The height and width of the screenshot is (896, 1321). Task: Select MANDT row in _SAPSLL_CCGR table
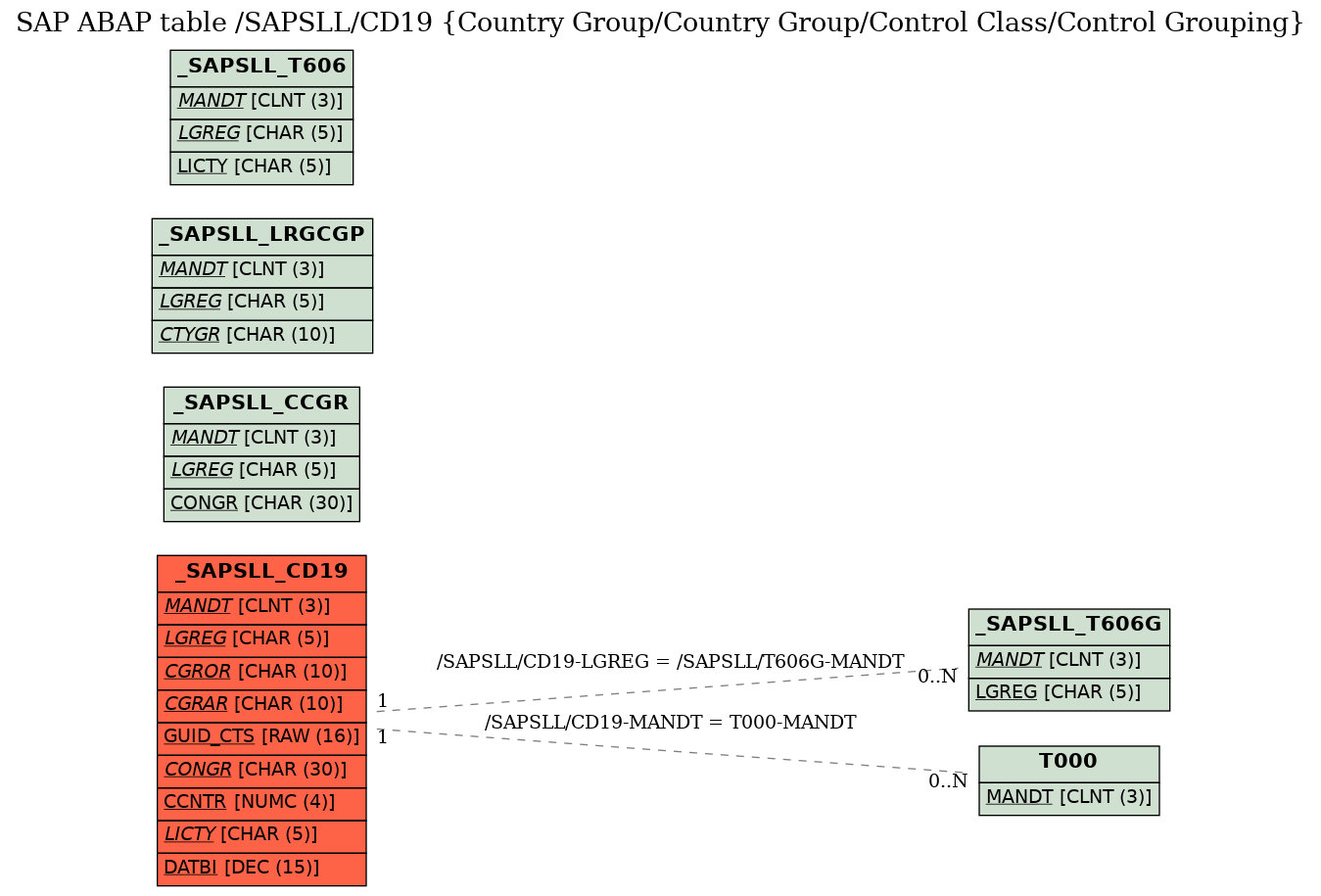click(x=261, y=439)
